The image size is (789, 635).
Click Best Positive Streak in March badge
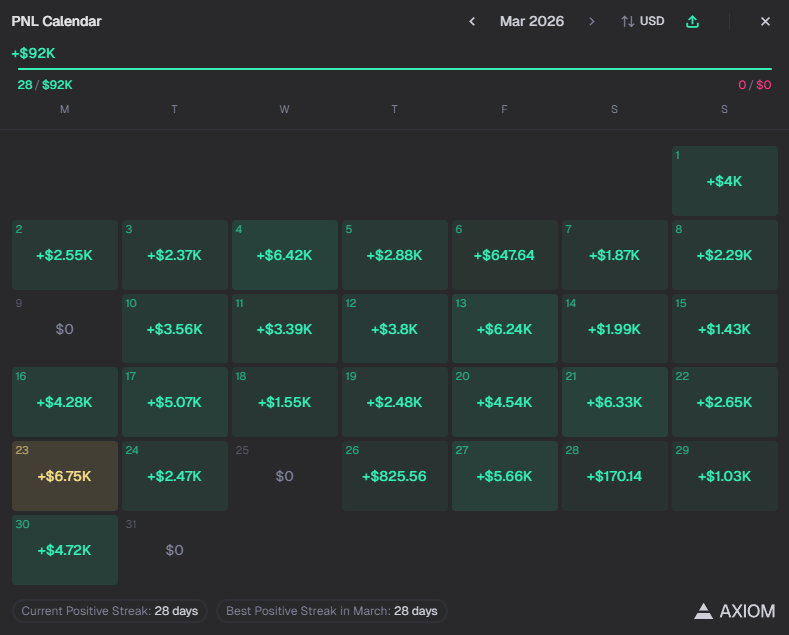pyautogui.click(x=332, y=611)
